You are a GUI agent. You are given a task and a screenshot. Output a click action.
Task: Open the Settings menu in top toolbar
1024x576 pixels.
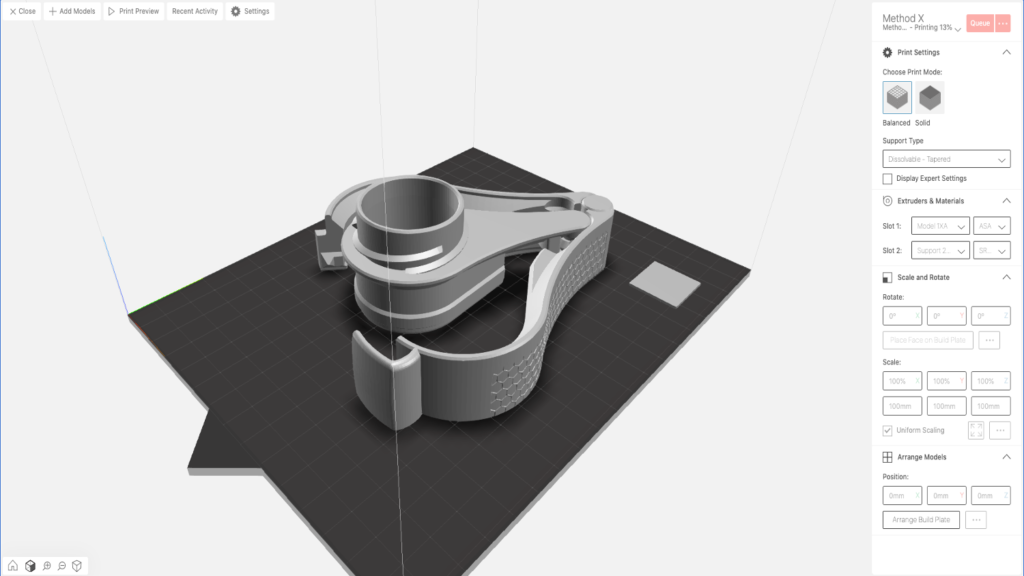point(248,11)
